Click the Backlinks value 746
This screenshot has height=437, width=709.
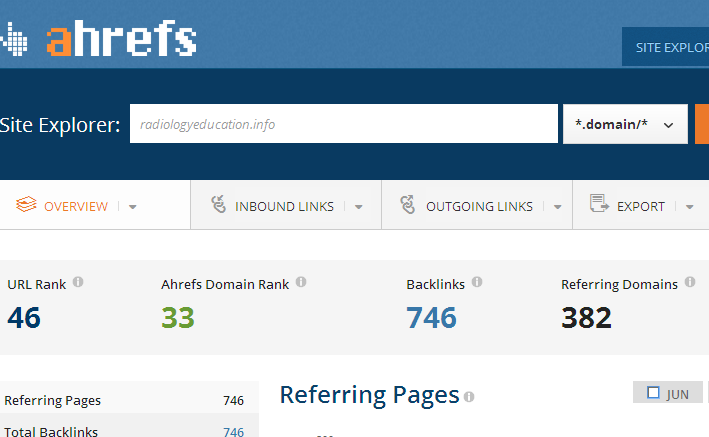(431, 318)
